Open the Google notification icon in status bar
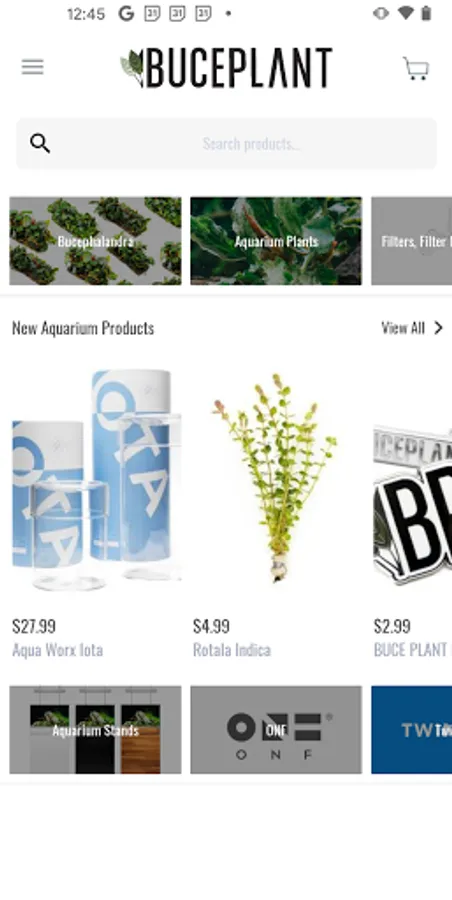452x900 pixels. point(126,14)
